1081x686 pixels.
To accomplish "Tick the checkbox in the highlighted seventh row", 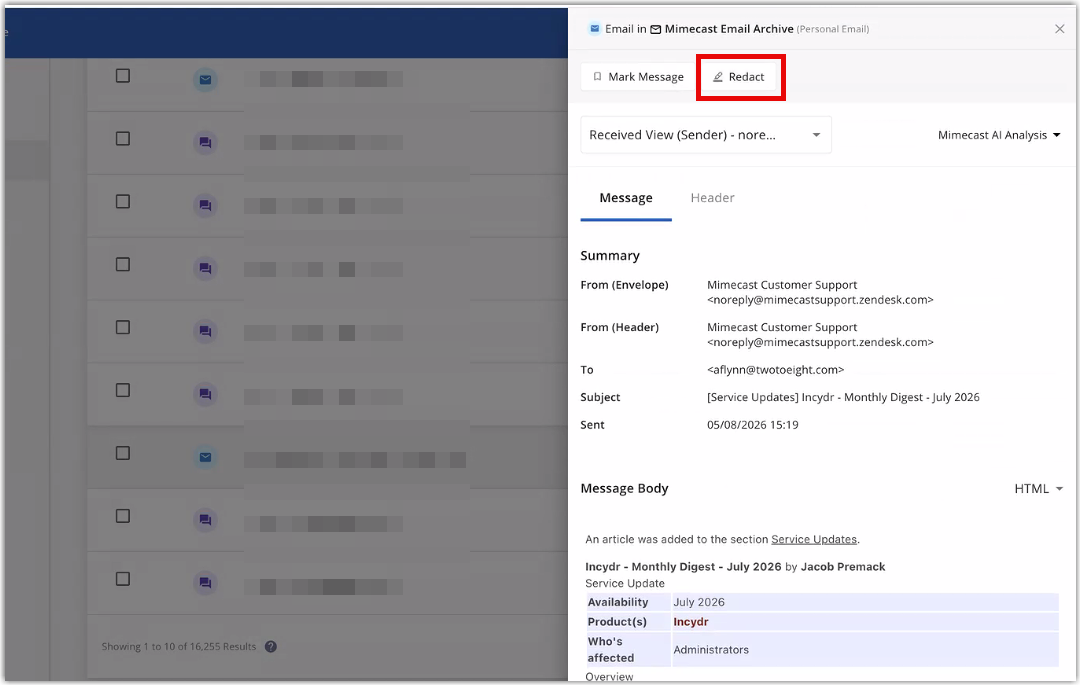I will (123, 453).
